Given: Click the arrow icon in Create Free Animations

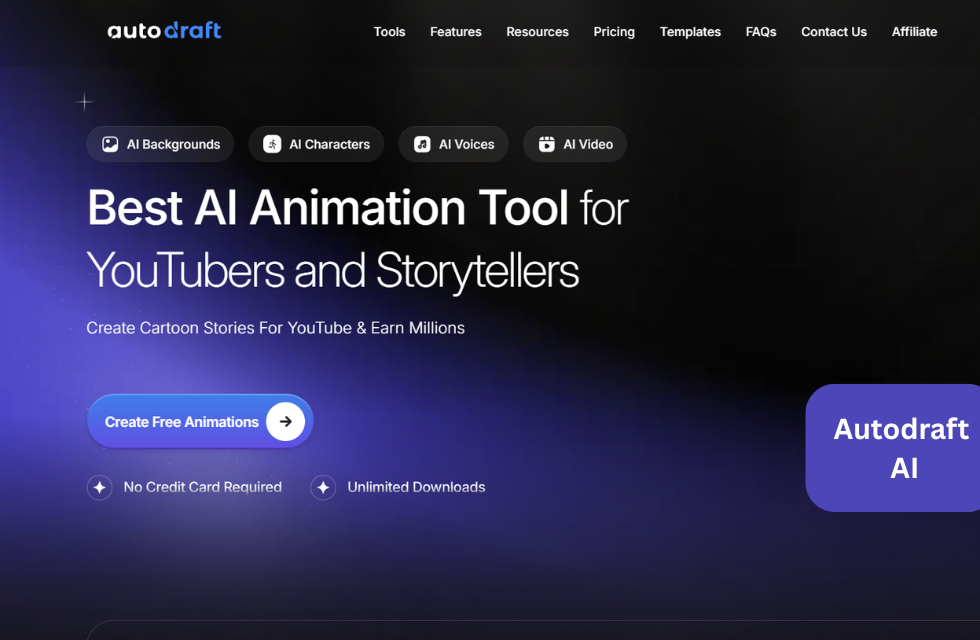Looking at the screenshot, I should tap(285, 421).
